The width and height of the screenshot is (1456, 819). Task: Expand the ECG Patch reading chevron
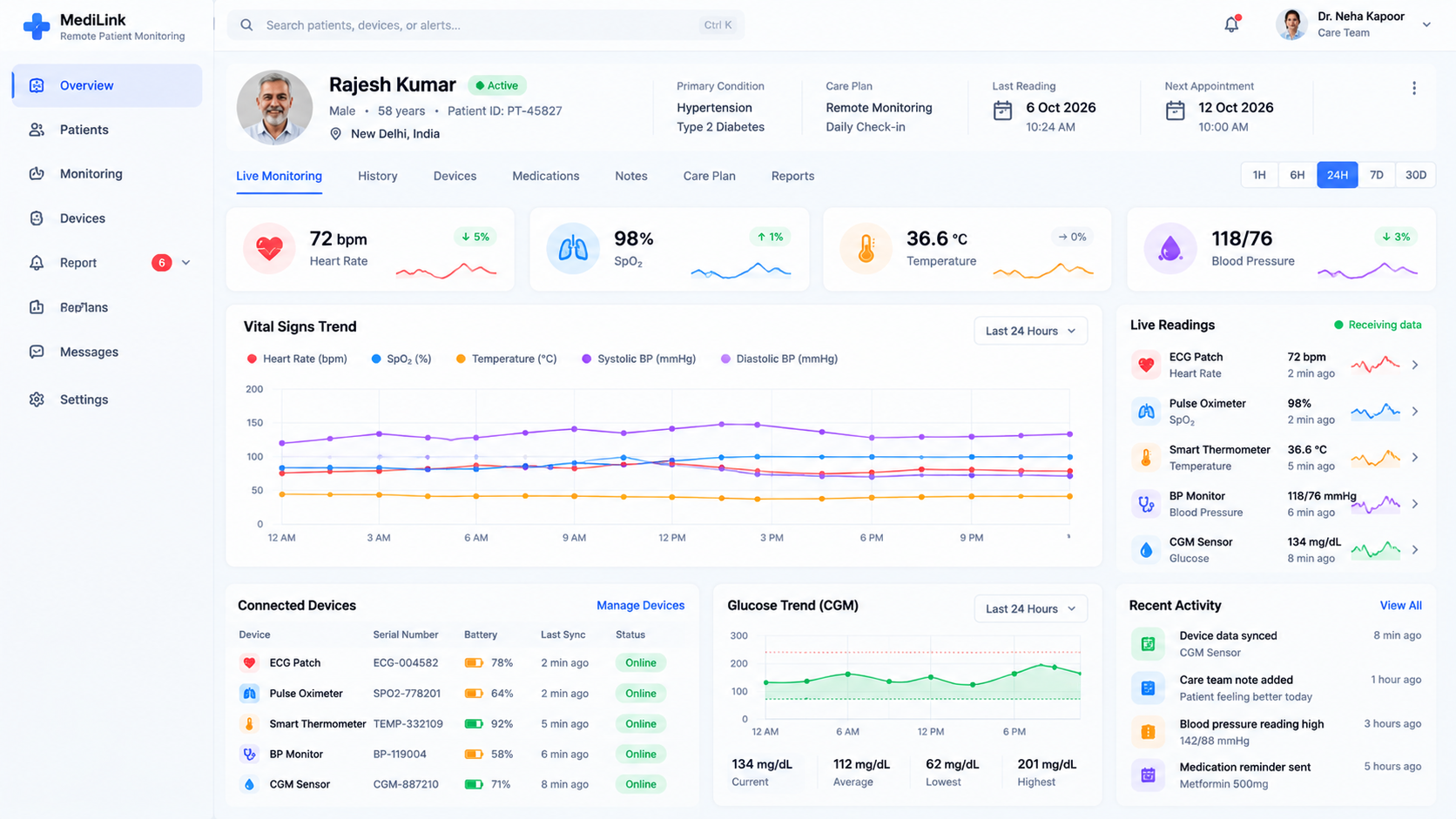pyautogui.click(x=1415, y=366)
